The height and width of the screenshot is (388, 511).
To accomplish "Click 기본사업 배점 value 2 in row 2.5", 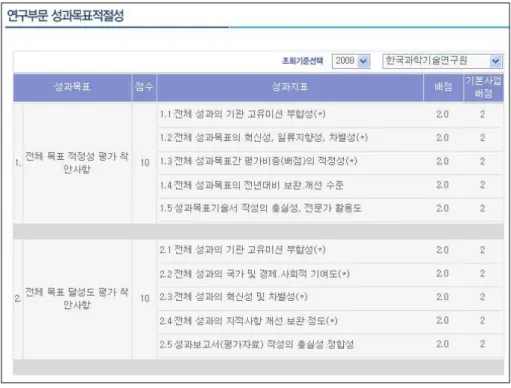I will click(x=482, y=344).
